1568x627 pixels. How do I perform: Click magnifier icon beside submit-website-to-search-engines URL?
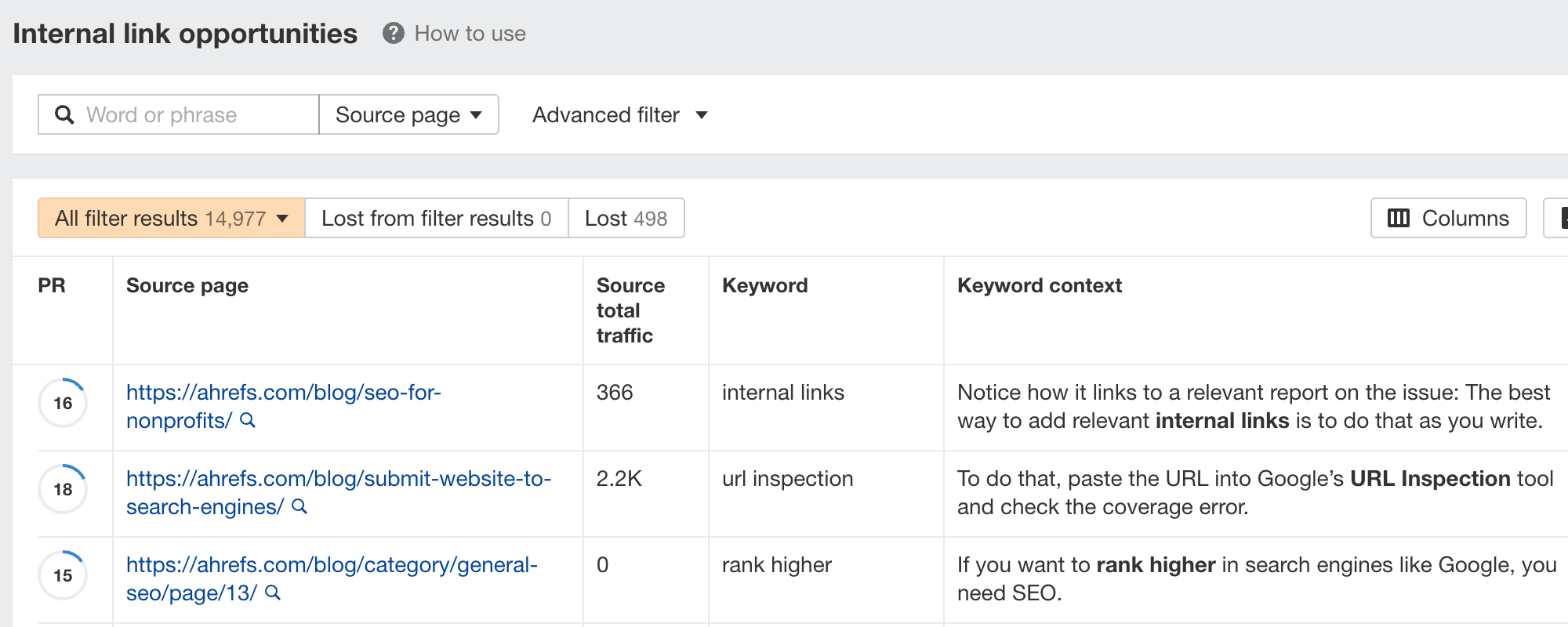point(299,507)
